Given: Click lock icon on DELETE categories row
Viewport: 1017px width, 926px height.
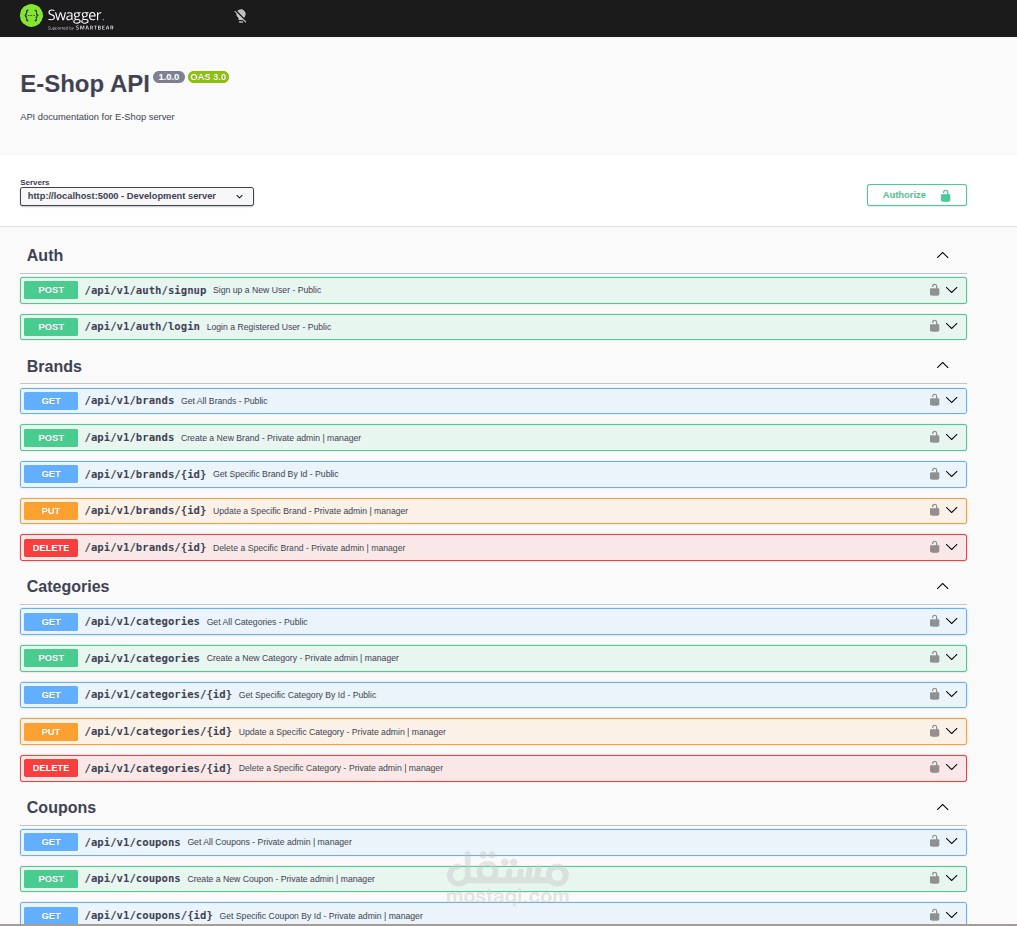Looking at the screenshot, I should (x=934, y=768).
